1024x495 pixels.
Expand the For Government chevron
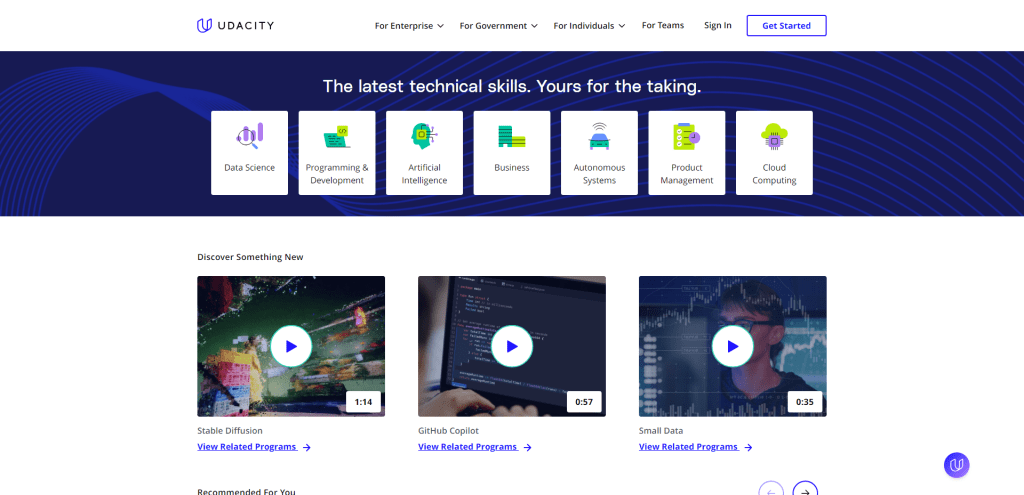tap(534, 26)
